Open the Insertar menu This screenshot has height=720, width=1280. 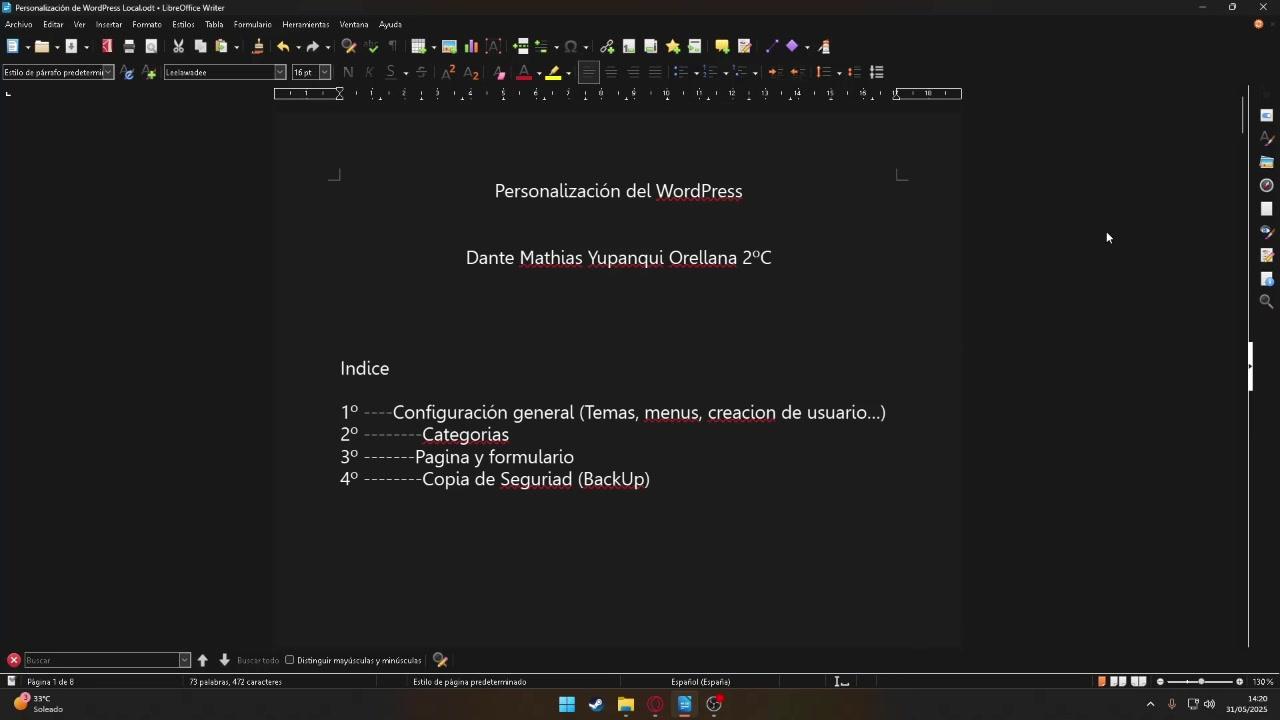[109, 24]
